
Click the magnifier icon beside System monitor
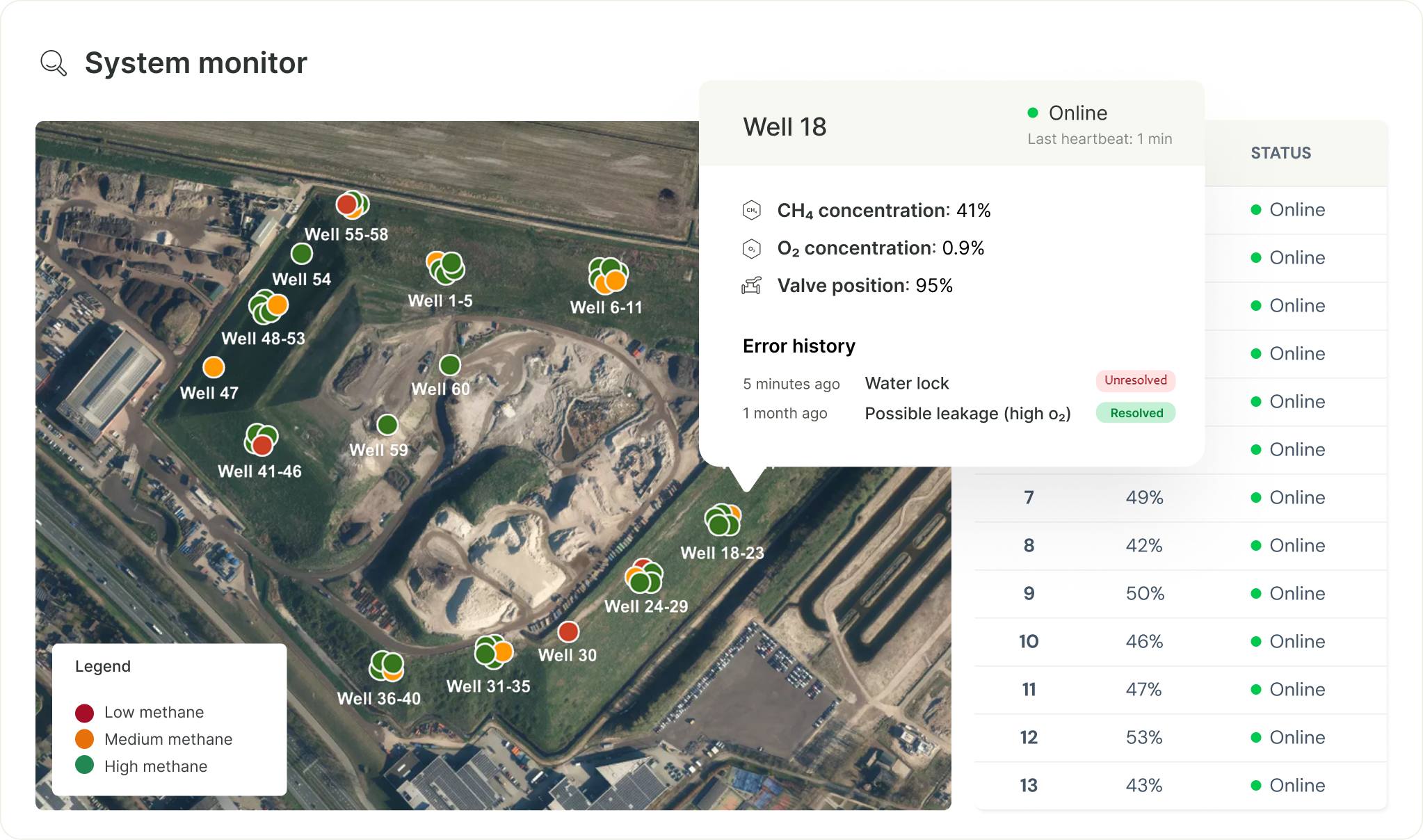pos(54,63)
